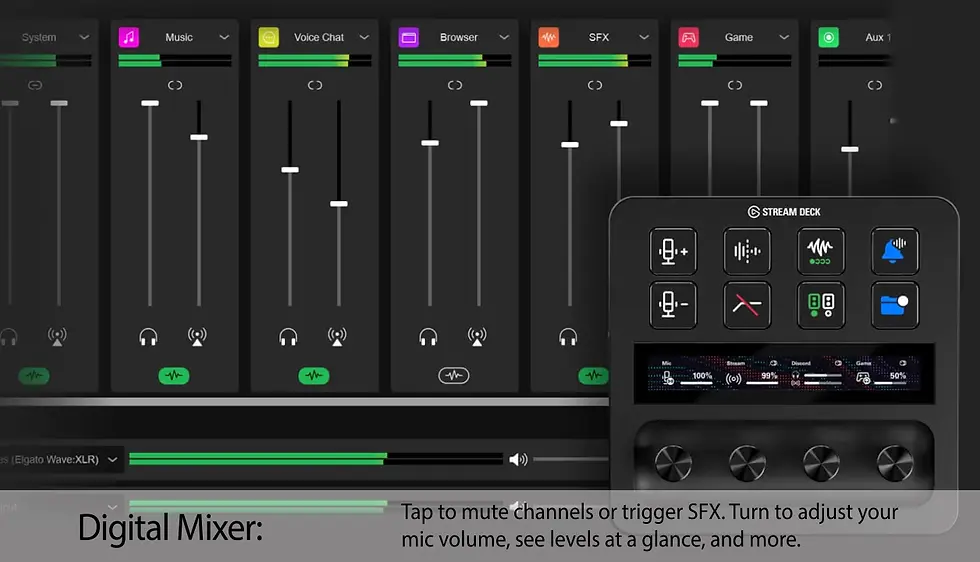
Task: Toggle link faders on Voice Chat channel
Action: (315, 85)
